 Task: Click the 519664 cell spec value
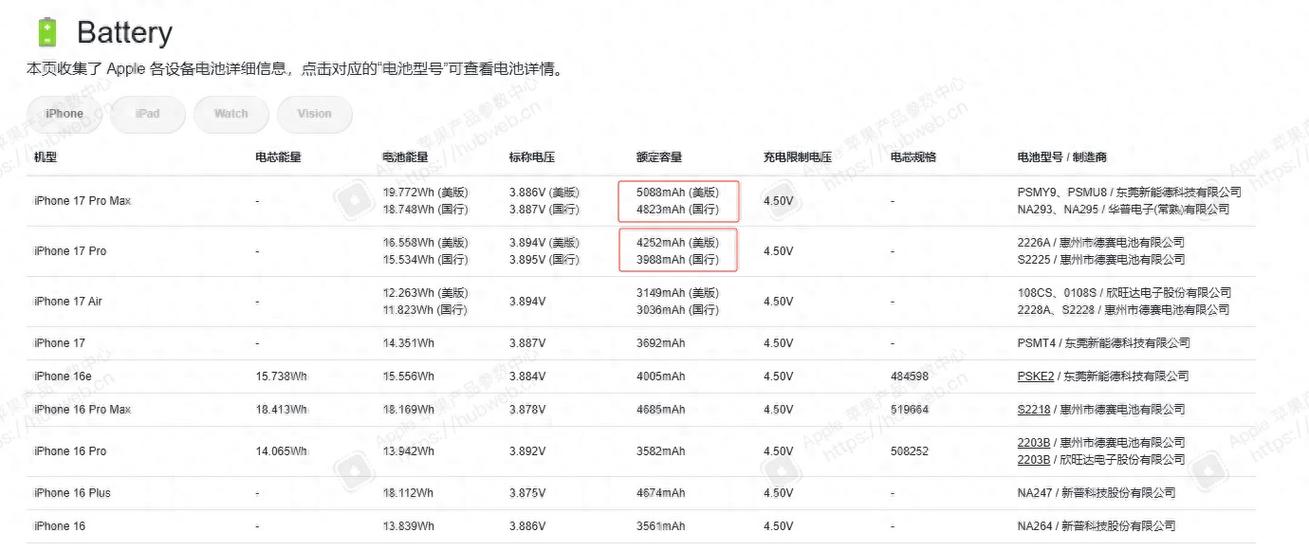click(x=909, y=410)
